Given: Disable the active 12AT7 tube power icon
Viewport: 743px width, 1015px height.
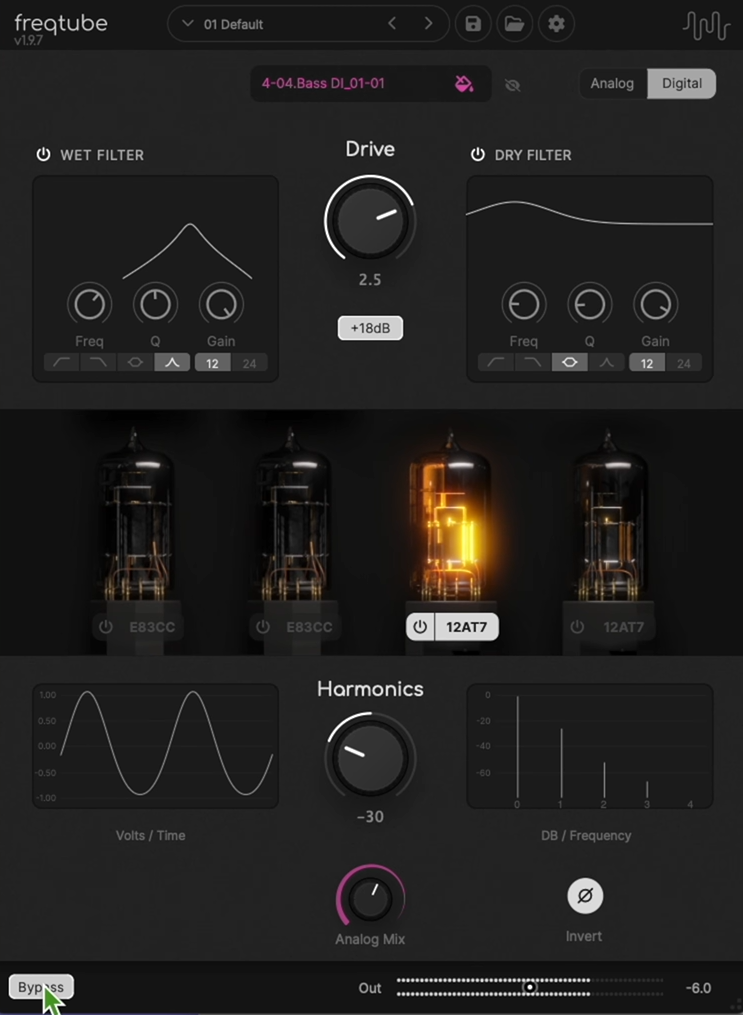Looking at the screenshot, I should pos(420,627).
